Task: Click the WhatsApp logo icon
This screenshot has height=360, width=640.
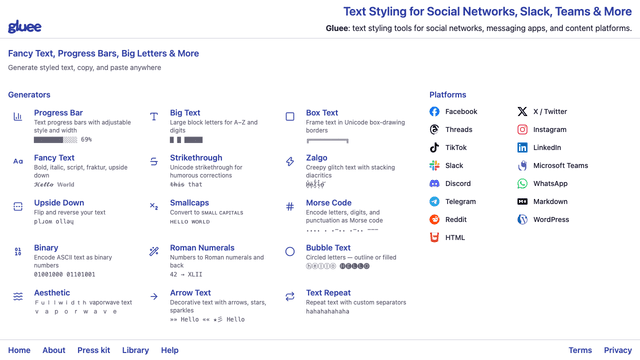Action: (x=522, y=183)
